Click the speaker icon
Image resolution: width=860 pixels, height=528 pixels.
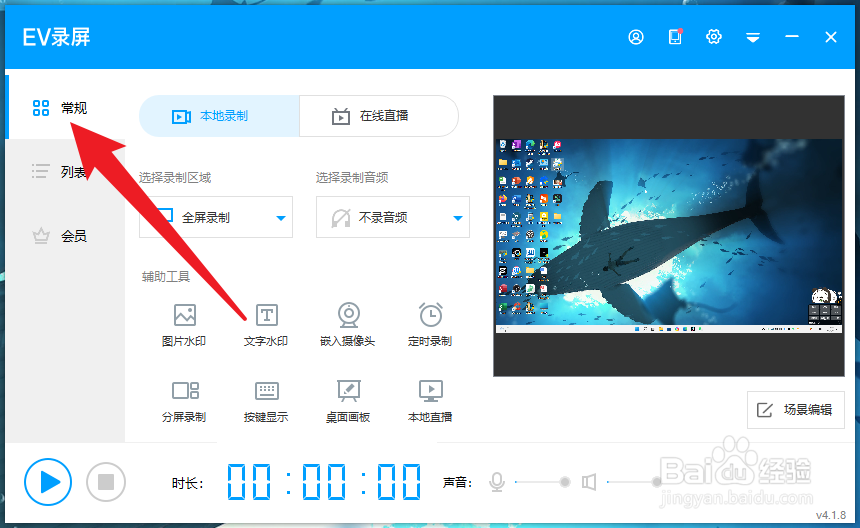click(589, 482)
